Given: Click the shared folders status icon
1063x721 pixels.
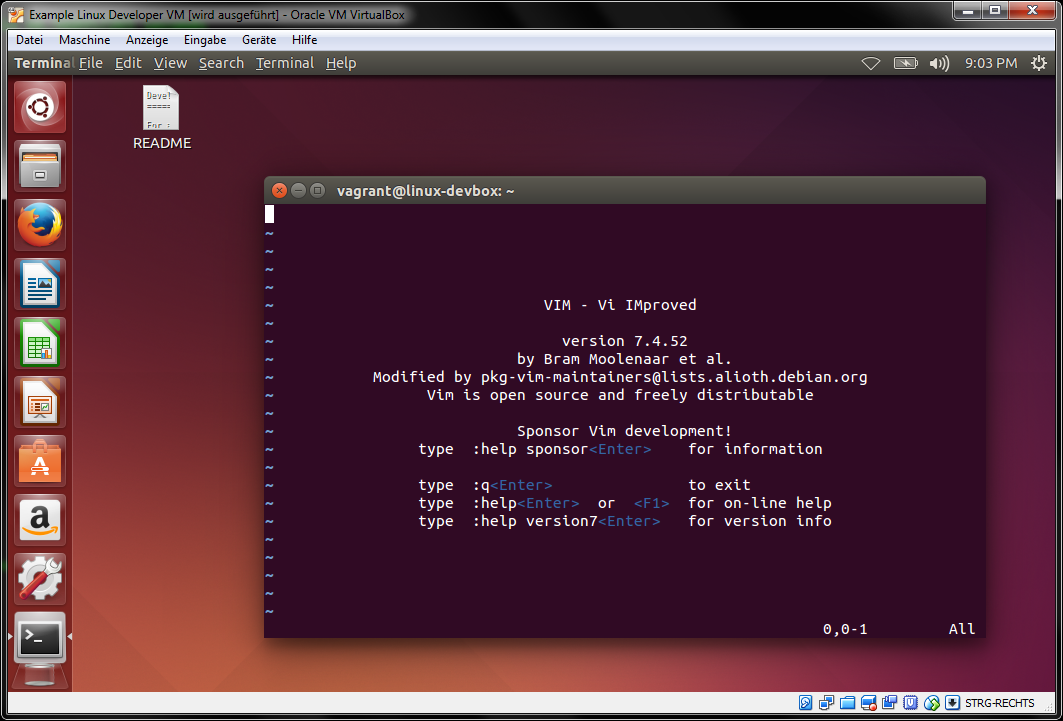Looking at the screenshot, I should click(x=846, y=703).
